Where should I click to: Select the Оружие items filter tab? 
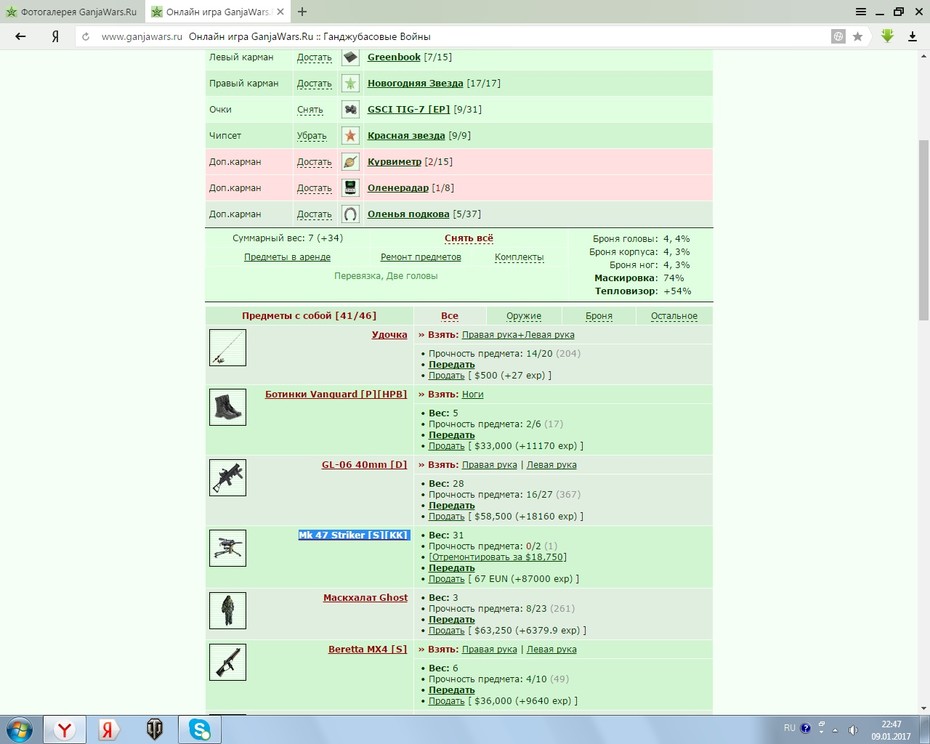pyautogui.click(x=524, y=316)
